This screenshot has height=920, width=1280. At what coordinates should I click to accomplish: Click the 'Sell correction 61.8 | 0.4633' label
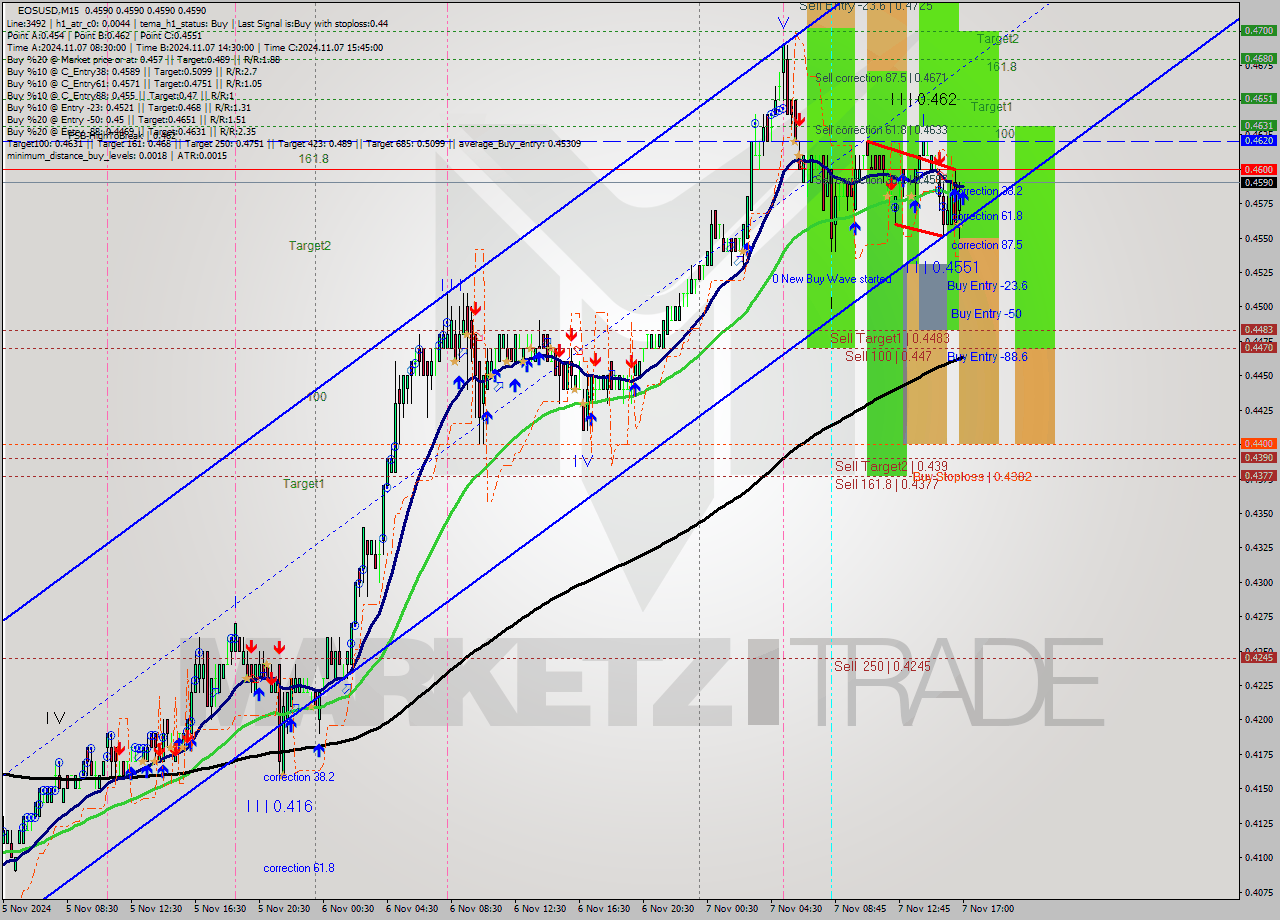click(x=881, y=130)
